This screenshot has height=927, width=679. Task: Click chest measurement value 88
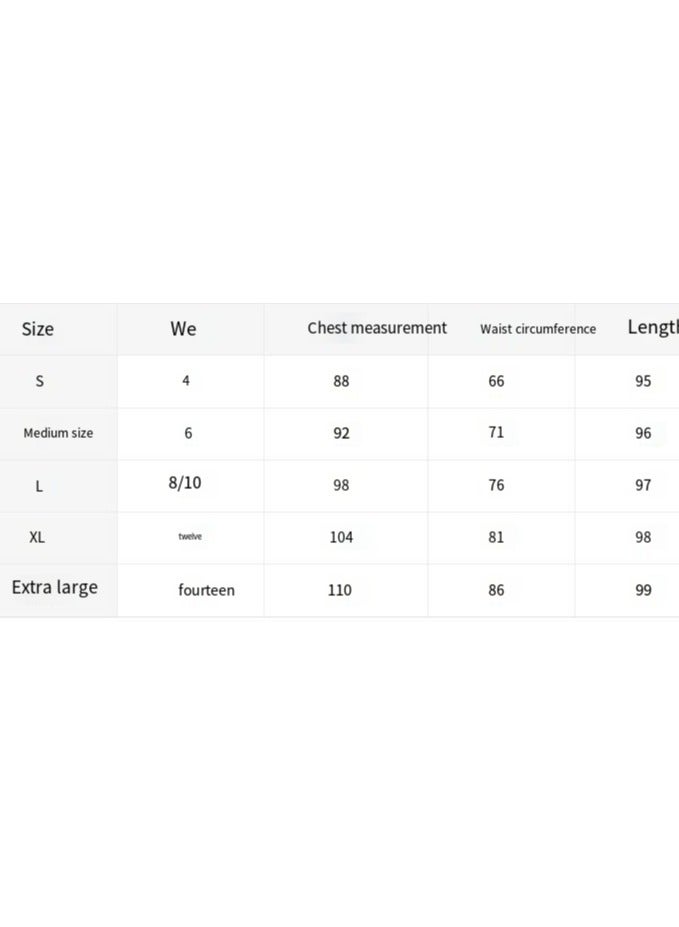pyautogui.click(x=342, y=381)
